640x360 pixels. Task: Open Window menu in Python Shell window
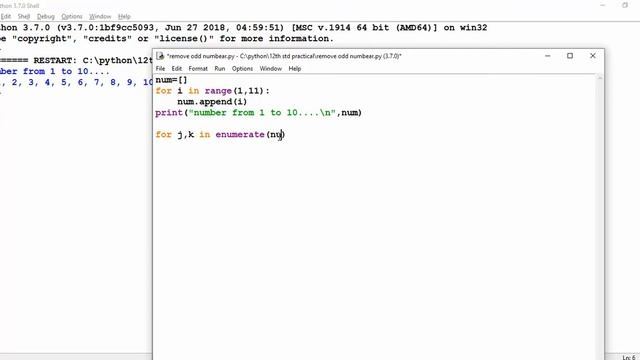(x=100, y=16)
